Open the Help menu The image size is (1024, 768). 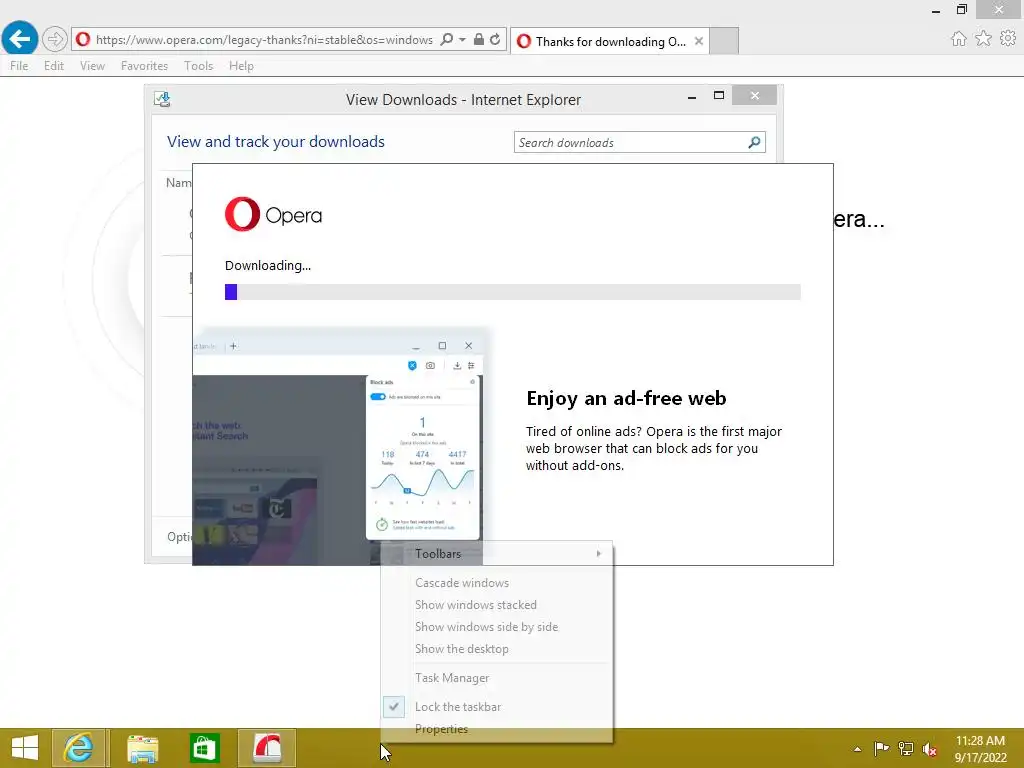coord(241,66)
